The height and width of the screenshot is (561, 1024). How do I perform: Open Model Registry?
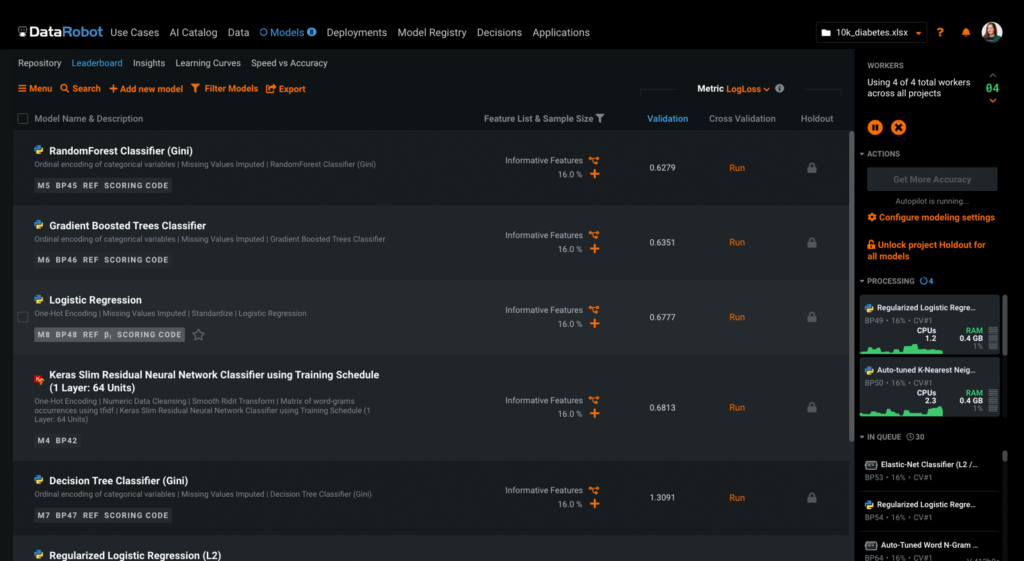pyautogui.click(x=432, y=32)
